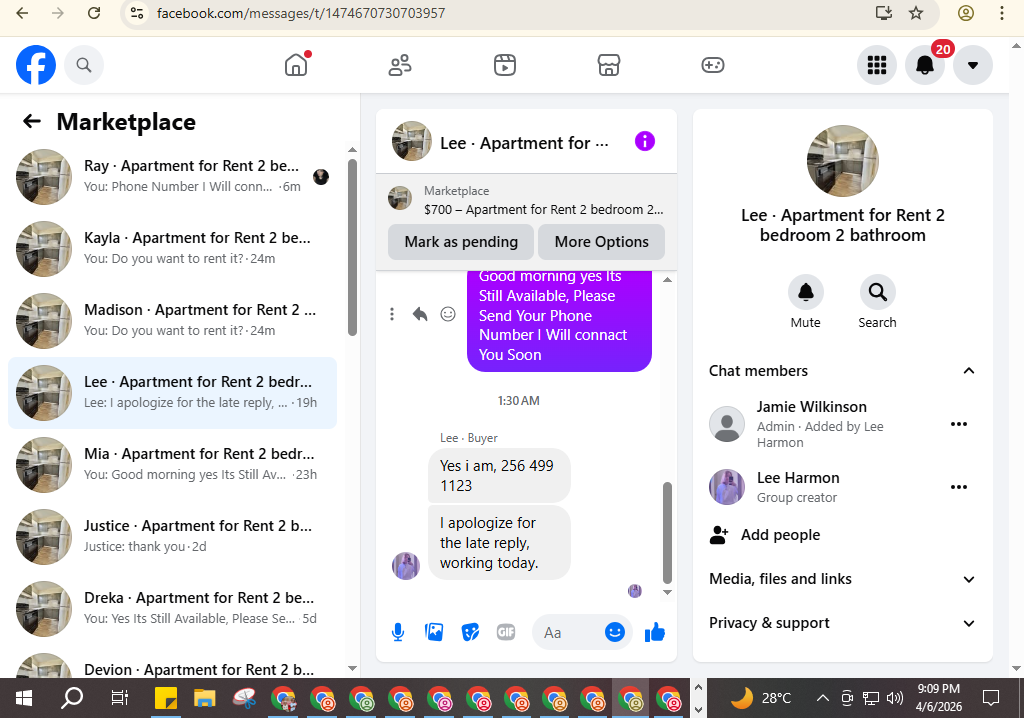The width and height of the screenshot is (1024, 718).
Task: Click Mark as pending button
Action: [x=461, y=242]
